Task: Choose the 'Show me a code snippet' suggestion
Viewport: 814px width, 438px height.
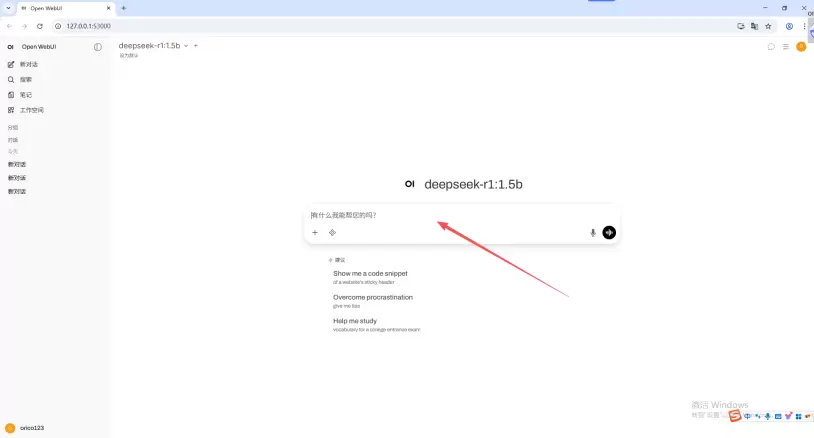Action: pos(370,273)
